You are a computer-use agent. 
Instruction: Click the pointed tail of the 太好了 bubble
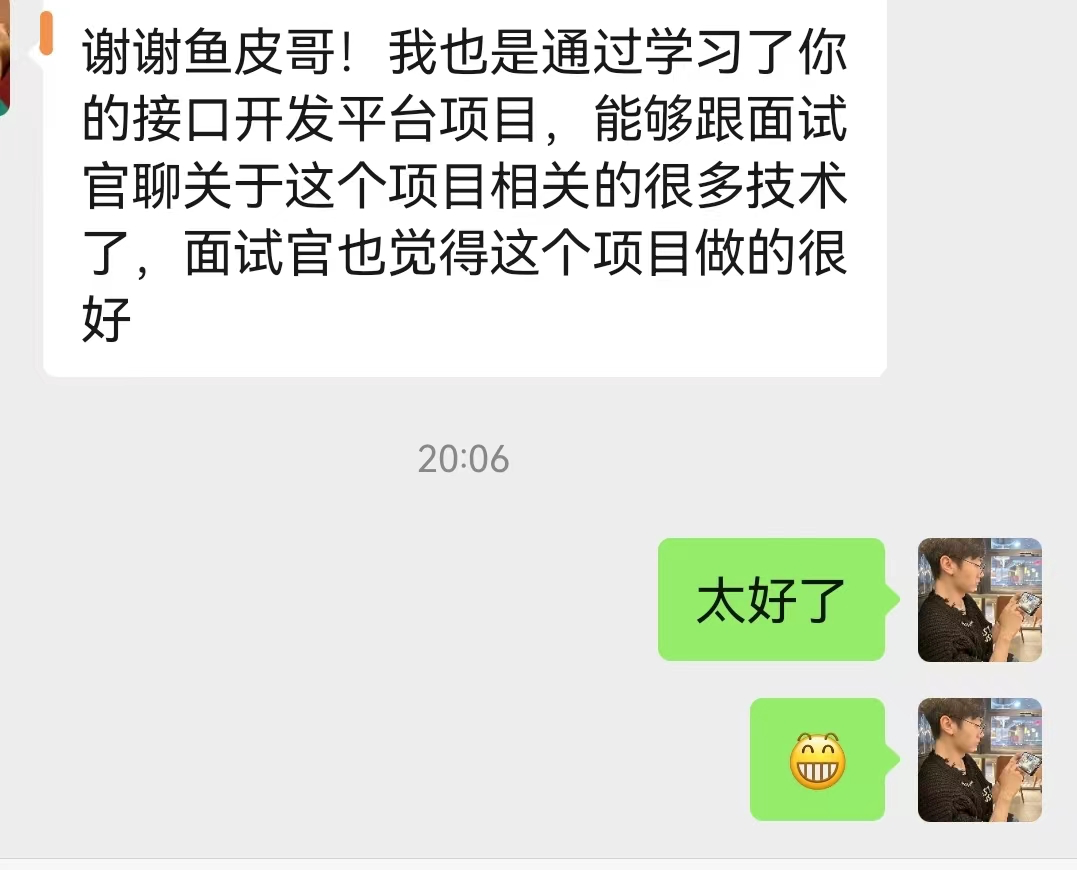click(893, 599)
